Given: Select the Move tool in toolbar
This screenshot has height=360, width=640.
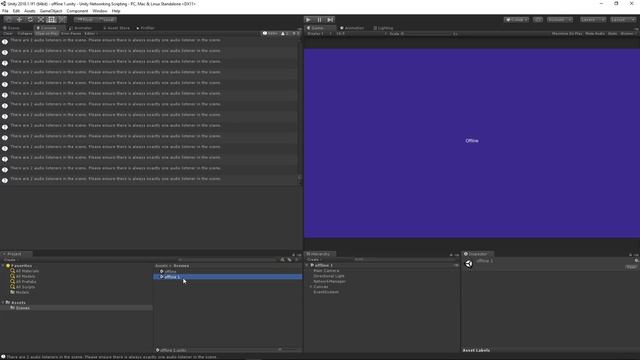Looking at the screenshot, I should pos(19,20).
